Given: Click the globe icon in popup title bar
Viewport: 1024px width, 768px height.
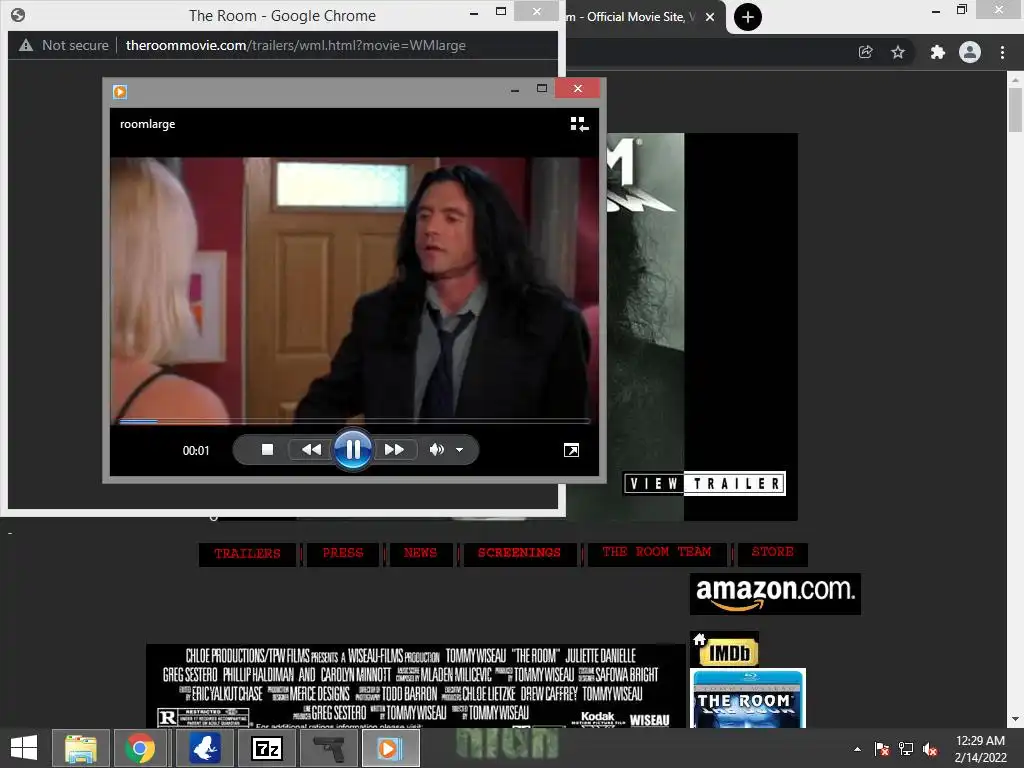Looking at the screenshot, I should pyautogui.click(x=18, y=15).
